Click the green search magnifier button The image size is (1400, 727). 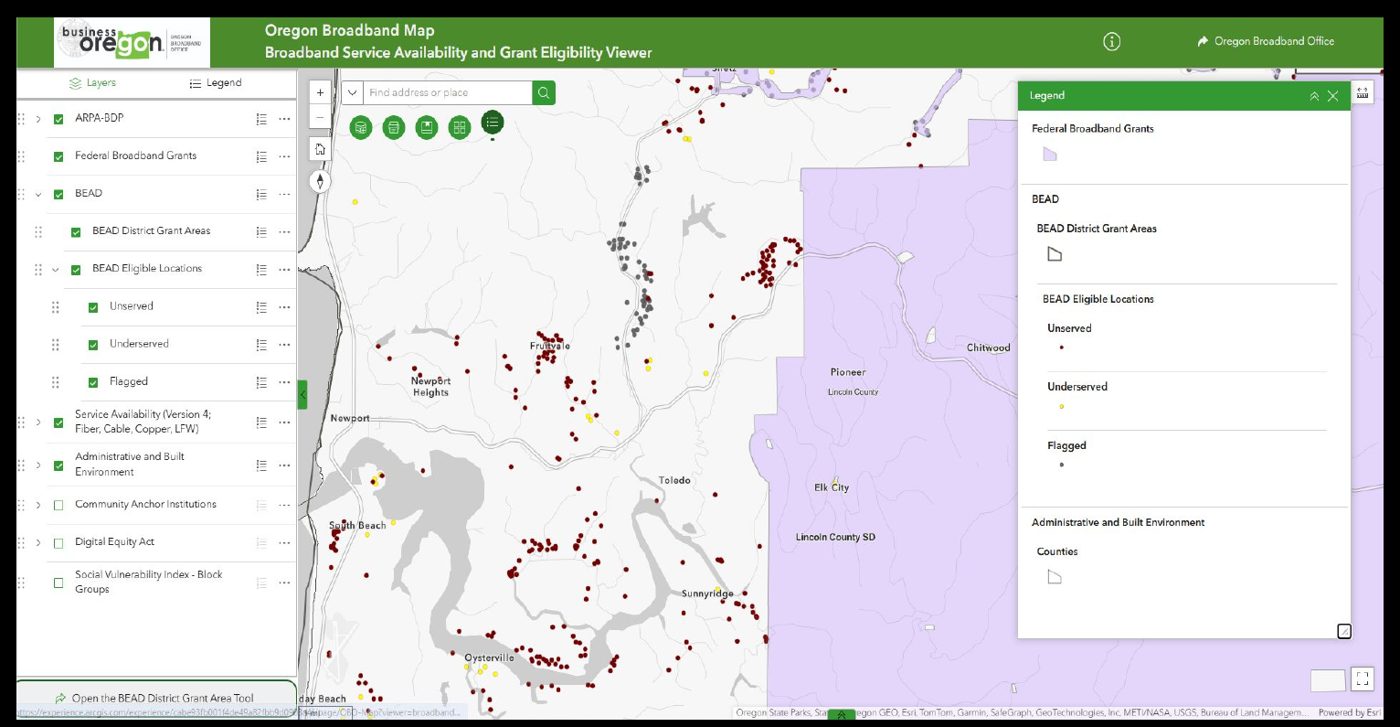pos(543,93)
